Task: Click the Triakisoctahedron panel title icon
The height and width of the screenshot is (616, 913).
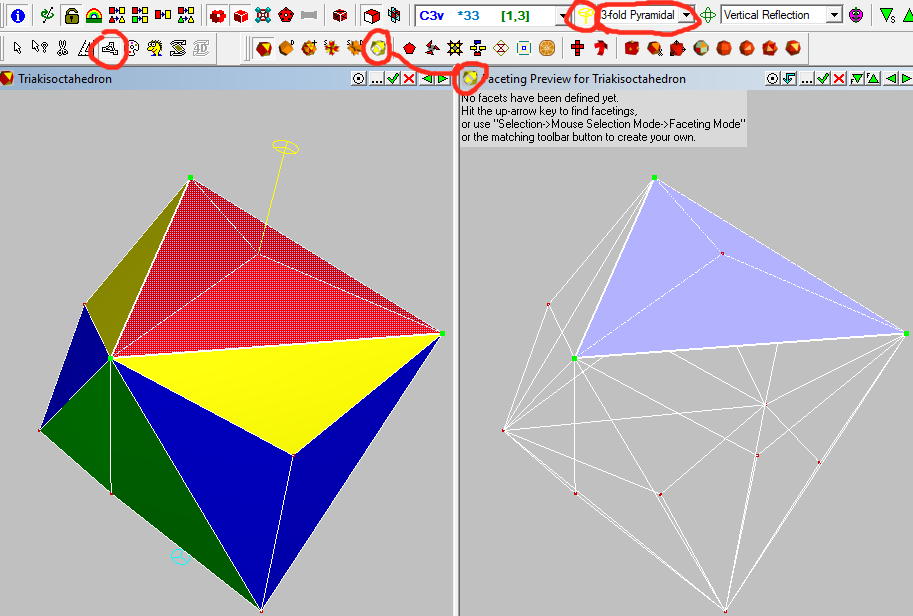Action: pos(7,79)
